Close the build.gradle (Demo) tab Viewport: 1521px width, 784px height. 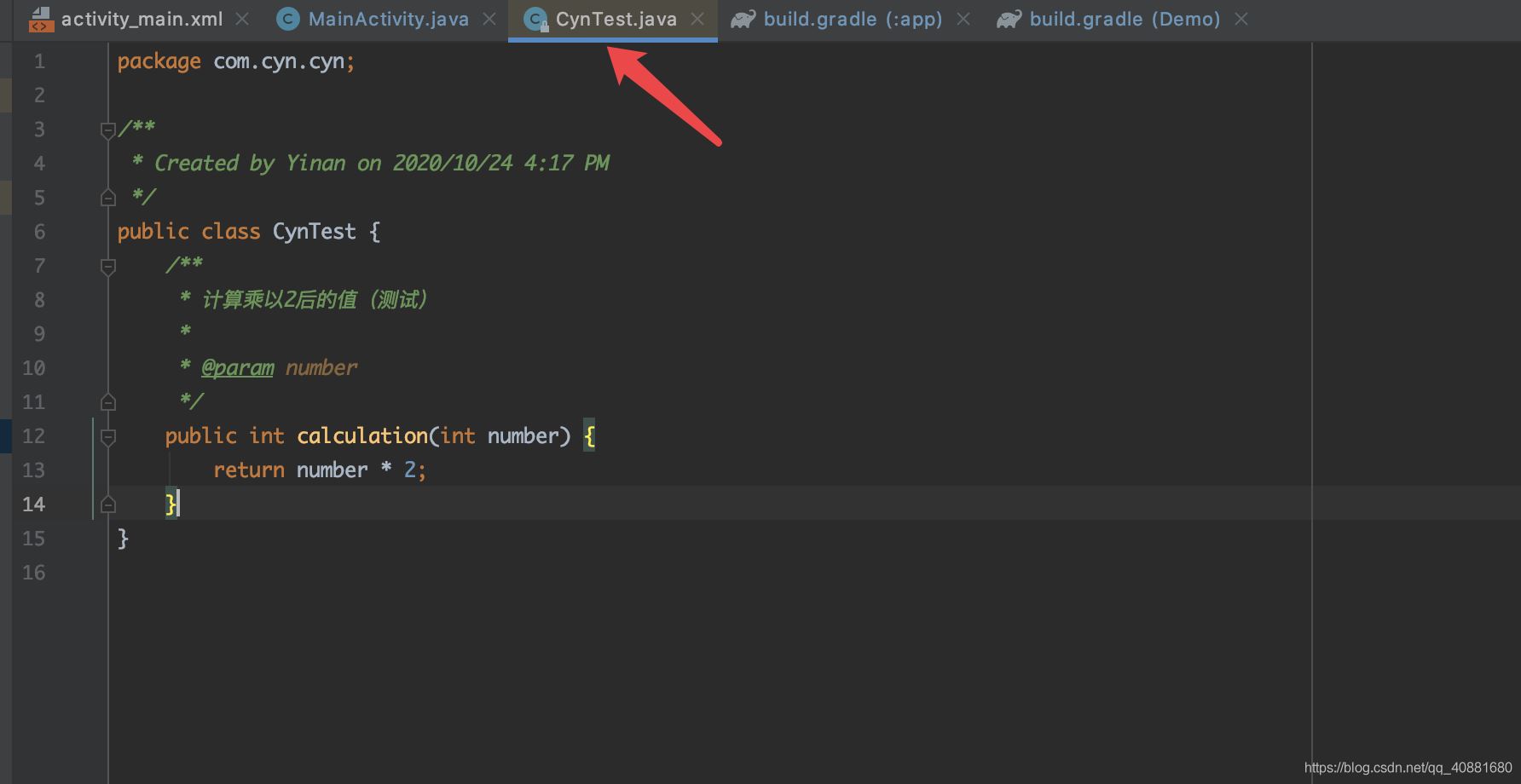1241,19
